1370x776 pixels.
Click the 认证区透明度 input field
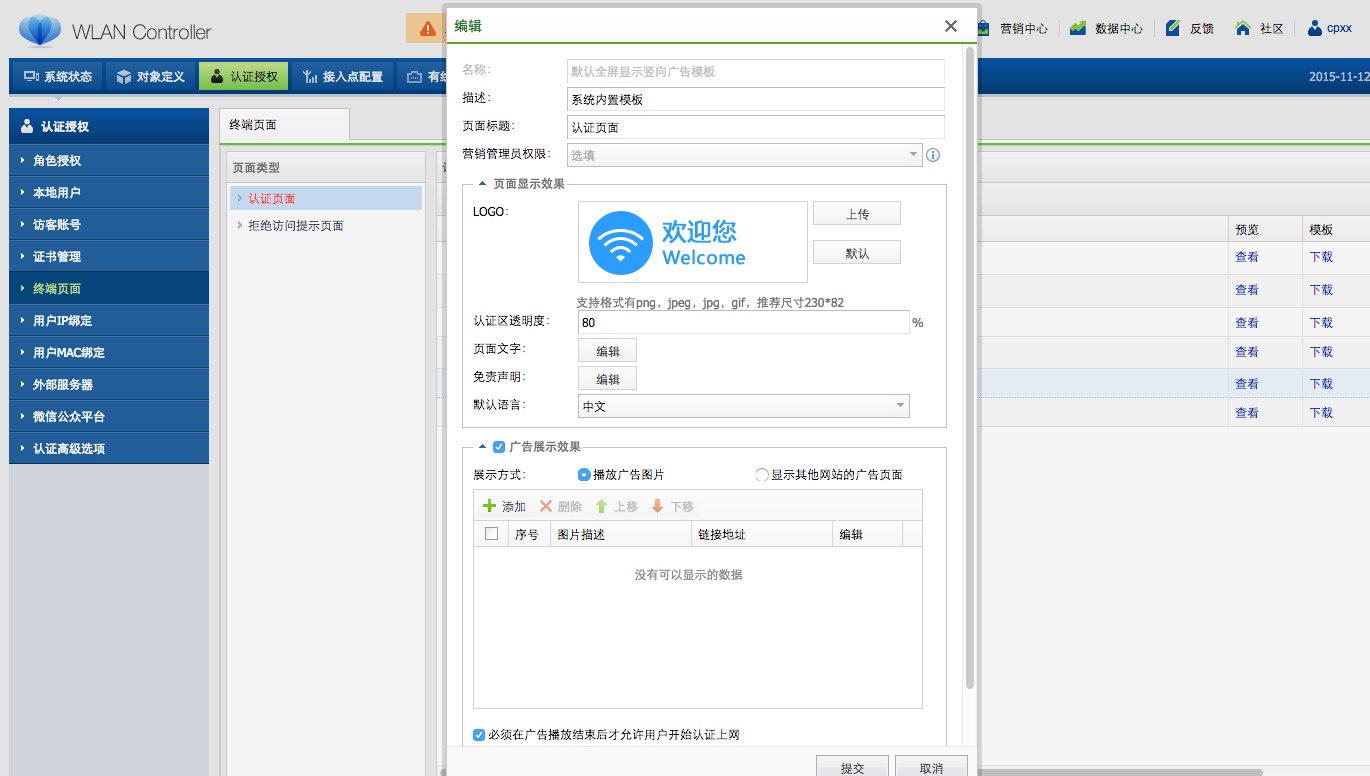[743, 323]
